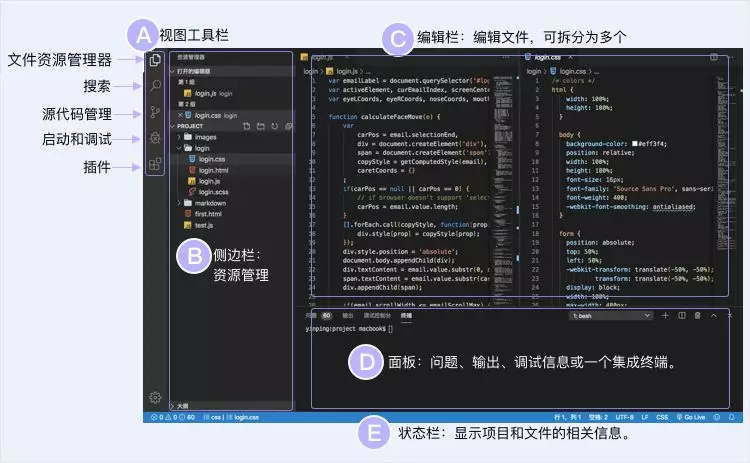The width and height of the screenshot is (750, 463).
Task: Kill terminal with trash icon
Action: [697, 315]
